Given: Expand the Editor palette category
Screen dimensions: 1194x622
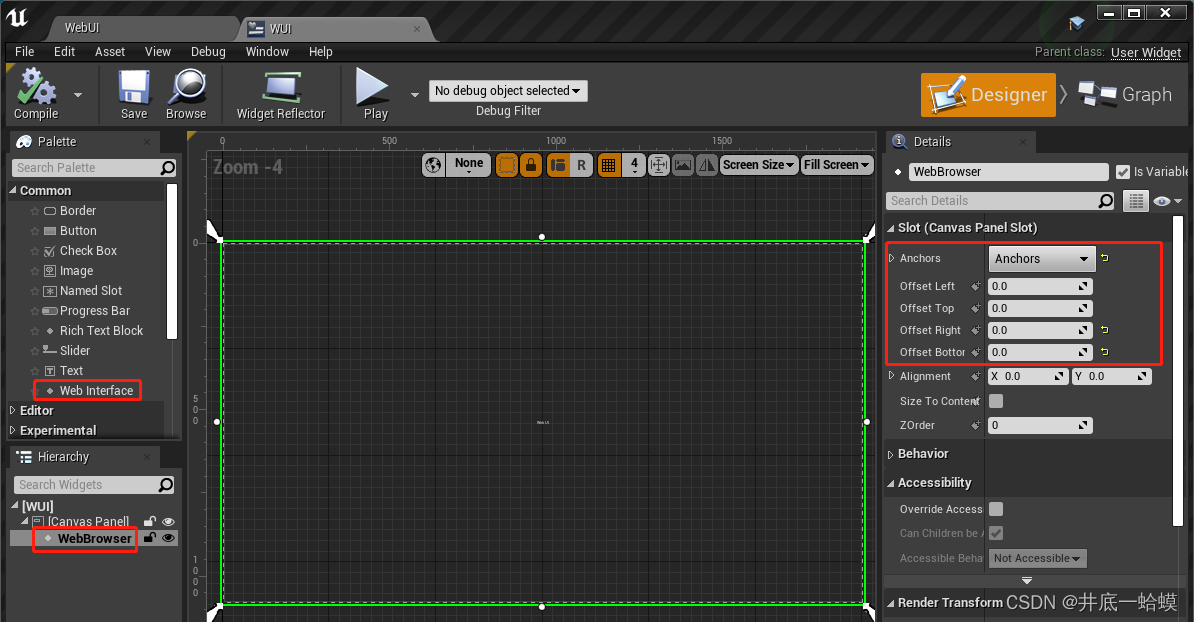Looking at the screenshot, I should [12, 410].
